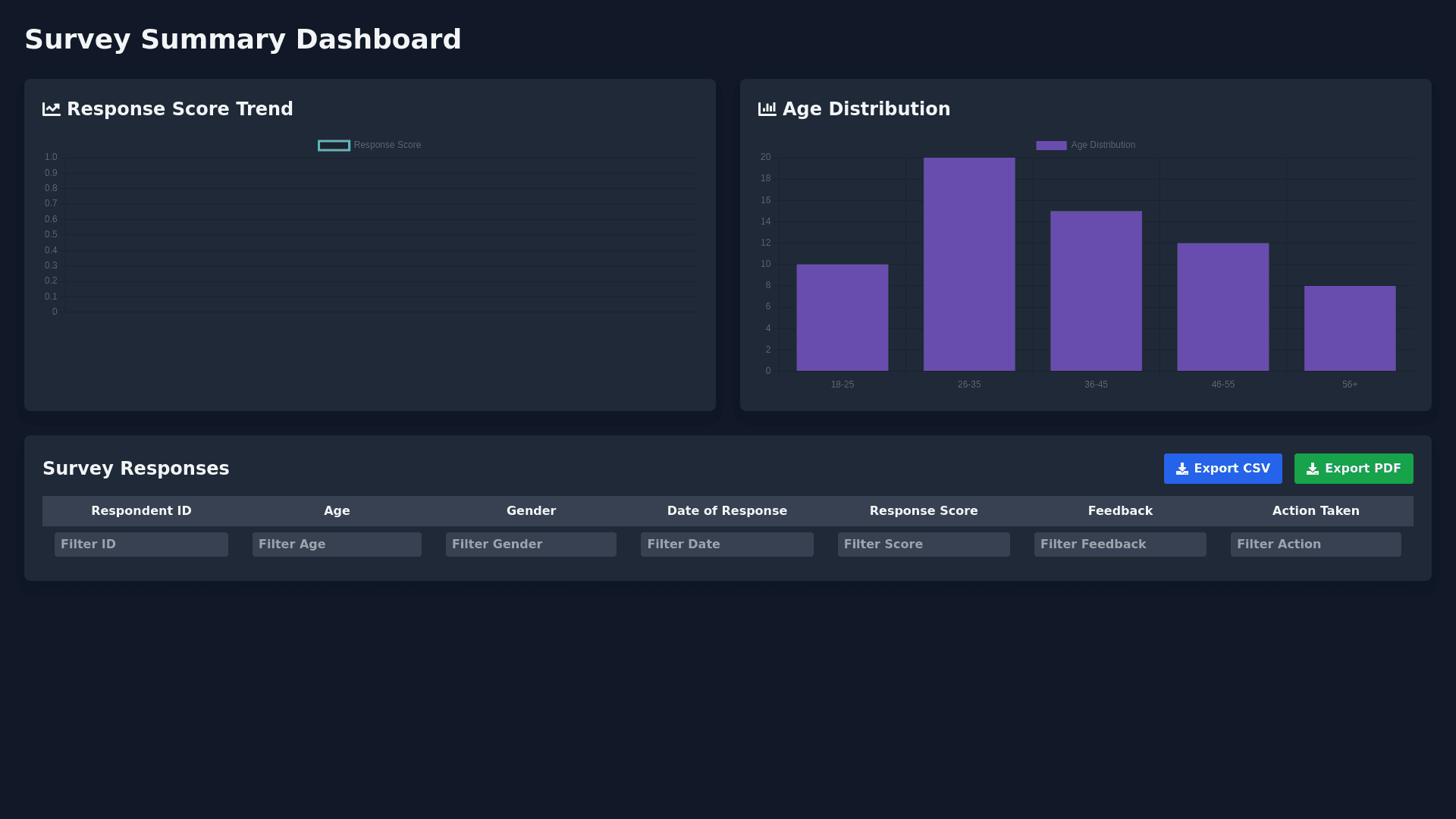This screenshot has height=819, width=1456.
Task: Click the purple Age Distribution legend swatch
Action: point(1050,145)
